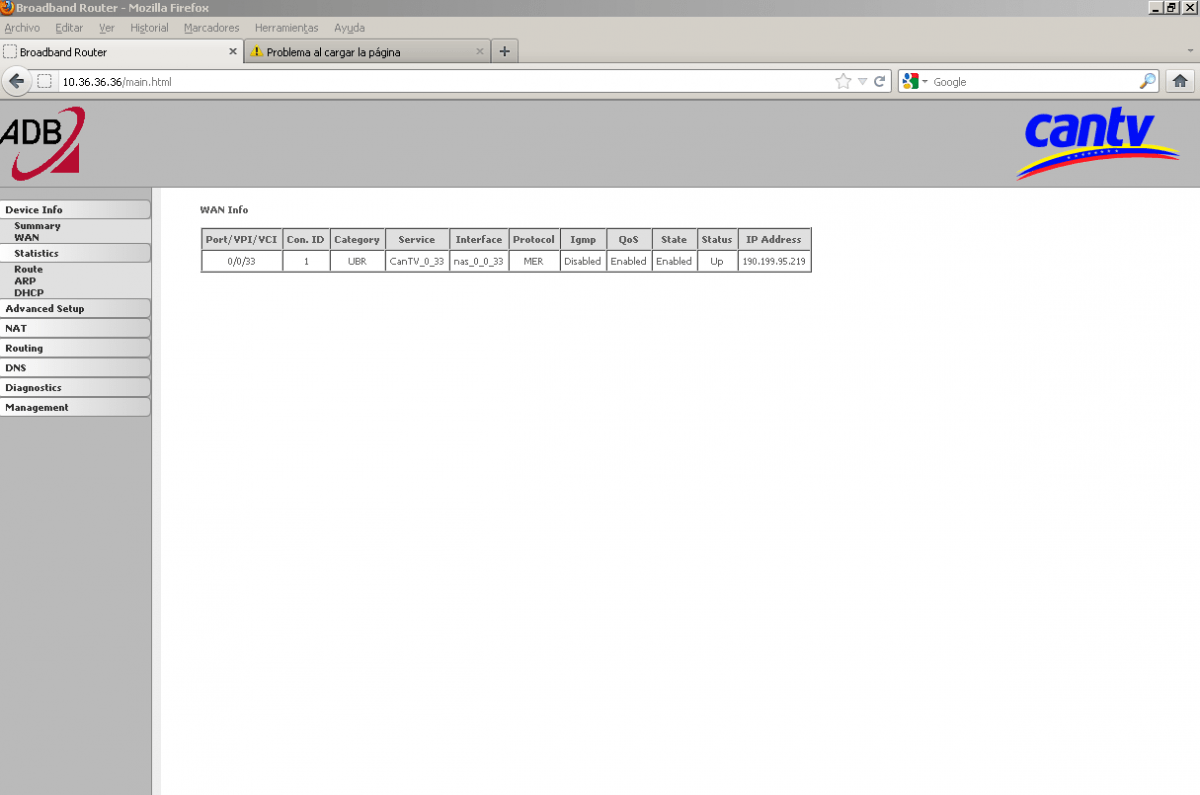Reload the page with the refresh icon

tap(879, 81)
